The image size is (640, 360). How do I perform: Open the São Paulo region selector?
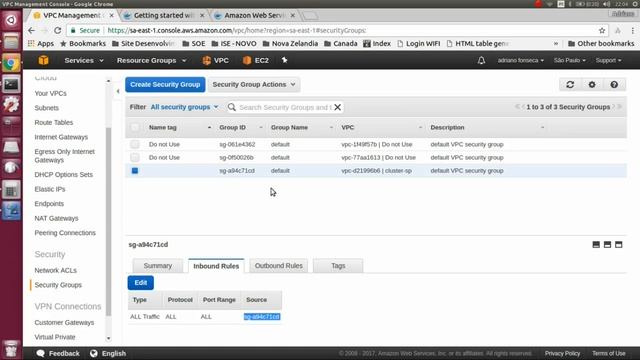569,60
